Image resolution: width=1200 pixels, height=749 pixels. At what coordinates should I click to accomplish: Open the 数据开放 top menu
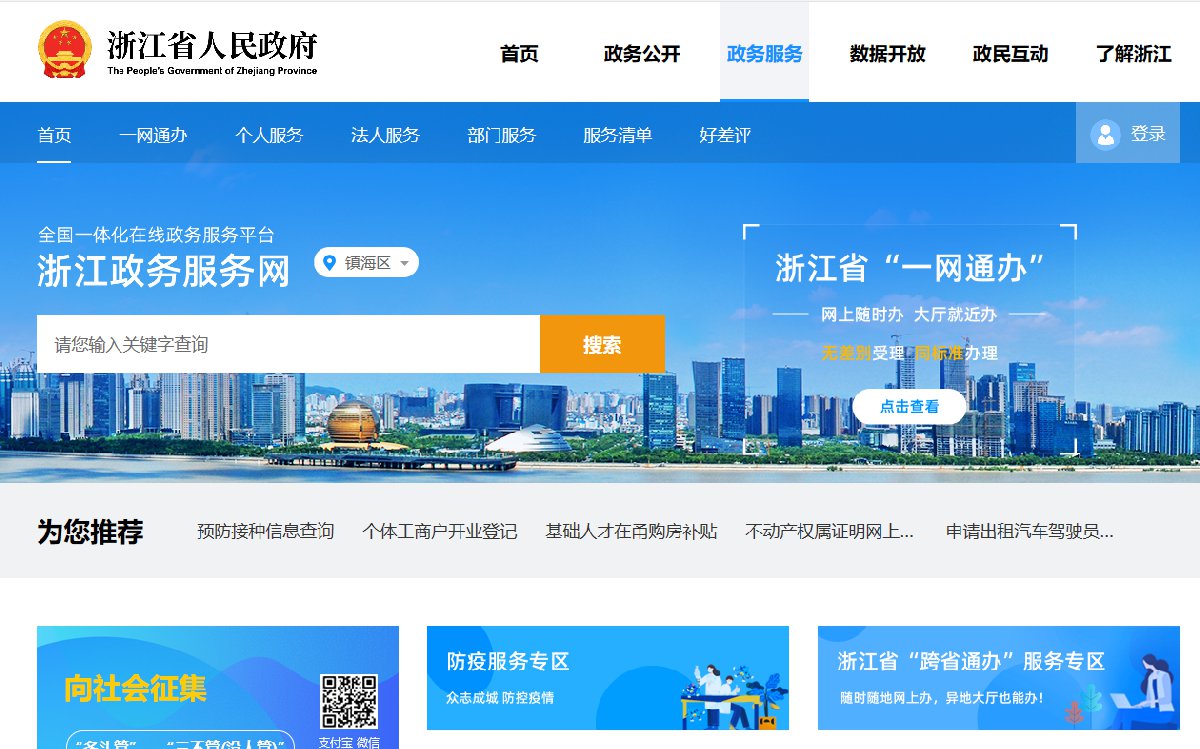pyautogui.click(x=887, y=54)
